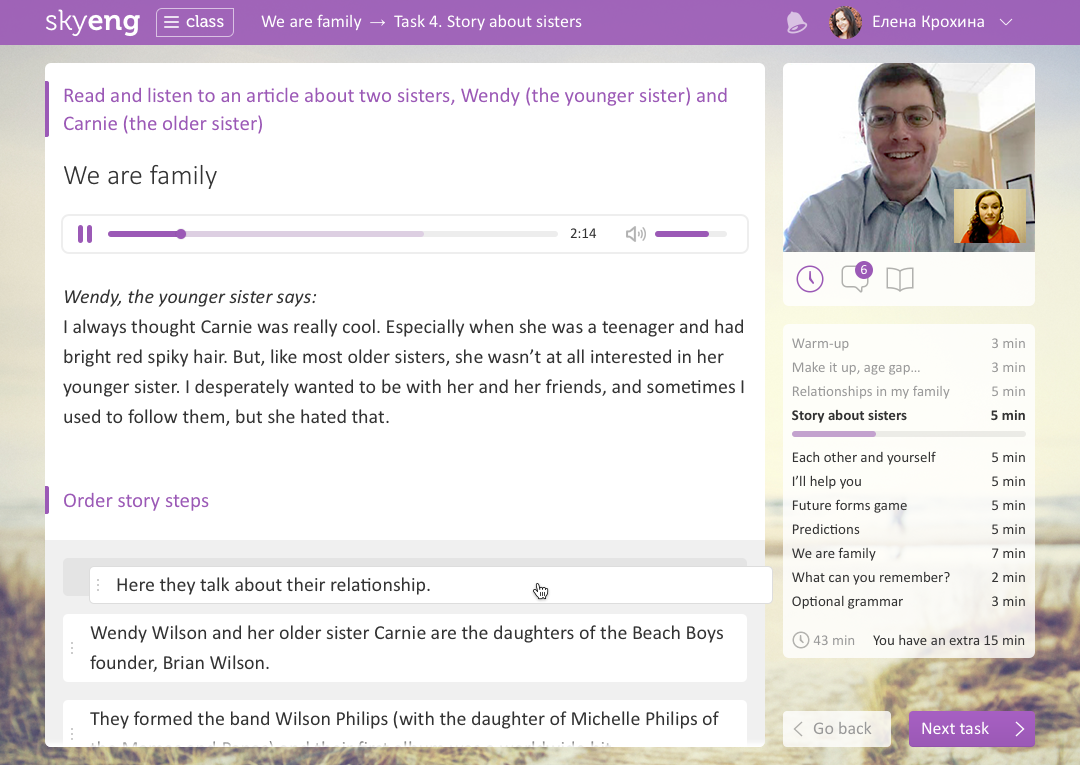This screenshot has height=765, width=1080.
Task: Click the Story about sisters progress bar
Action: 908,434
